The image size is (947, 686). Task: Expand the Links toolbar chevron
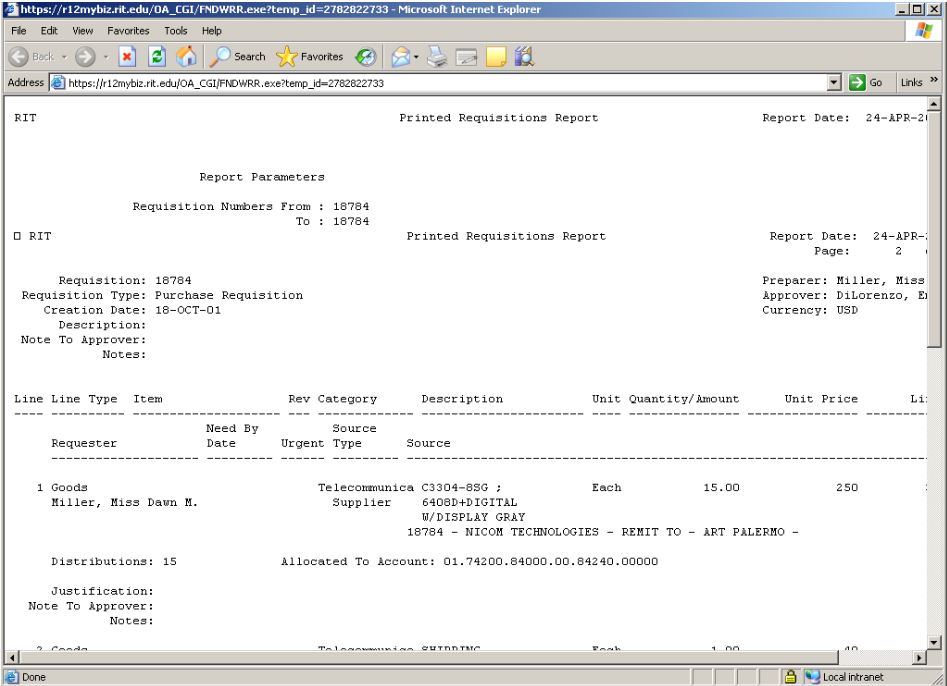point(935,83)
